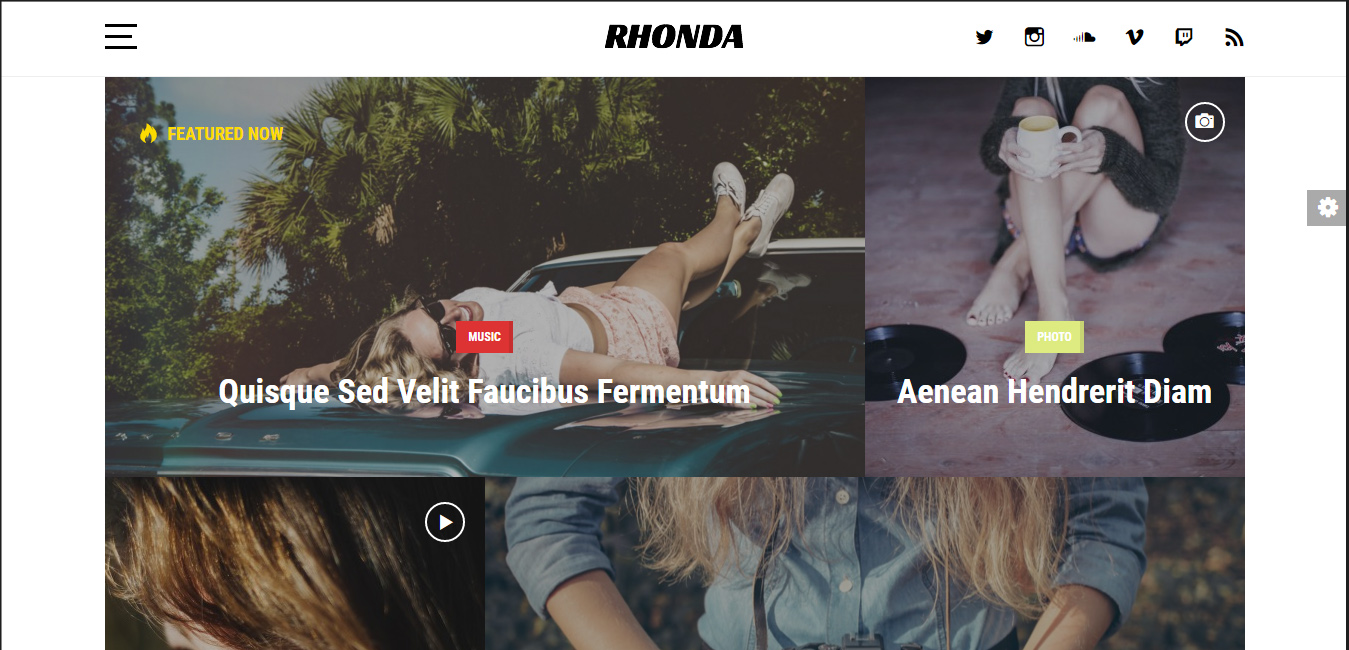Open the settings gear panel tab
1349x650 pixels.
[1327, 207]
